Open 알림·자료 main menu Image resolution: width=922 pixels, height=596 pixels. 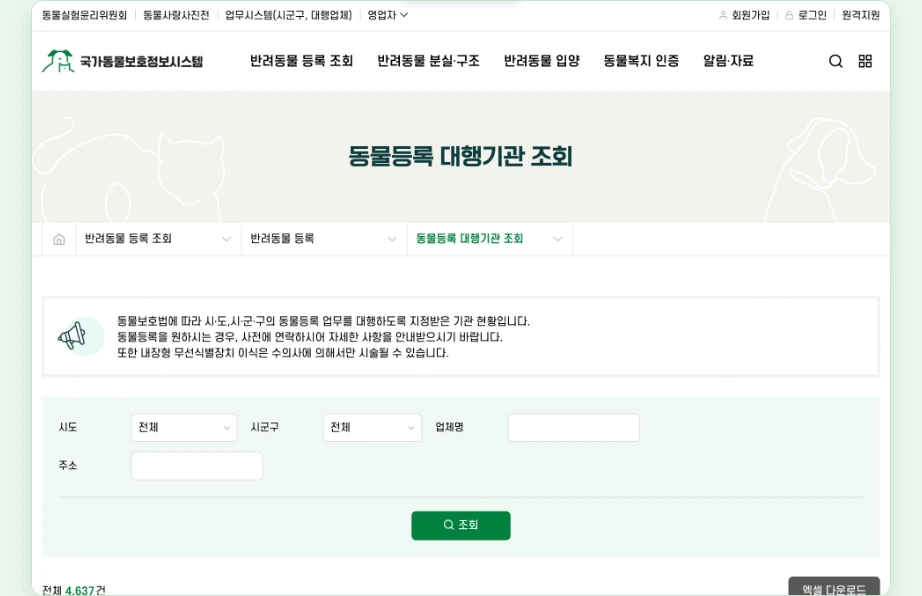point(728,61)
